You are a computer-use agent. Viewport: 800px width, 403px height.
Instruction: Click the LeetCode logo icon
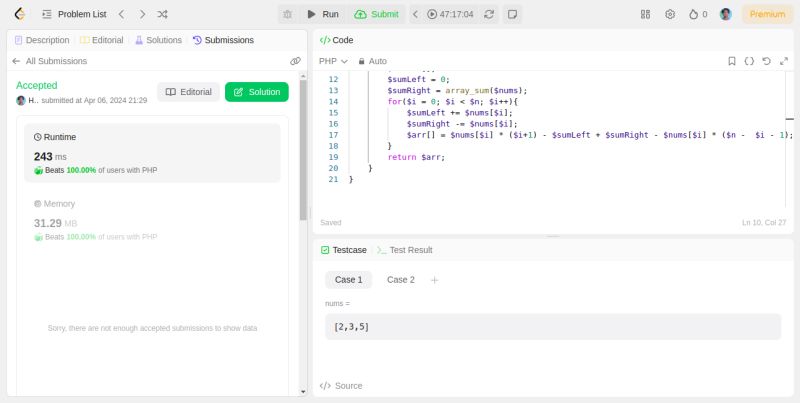pyautogui.click(x=19, y=14)
